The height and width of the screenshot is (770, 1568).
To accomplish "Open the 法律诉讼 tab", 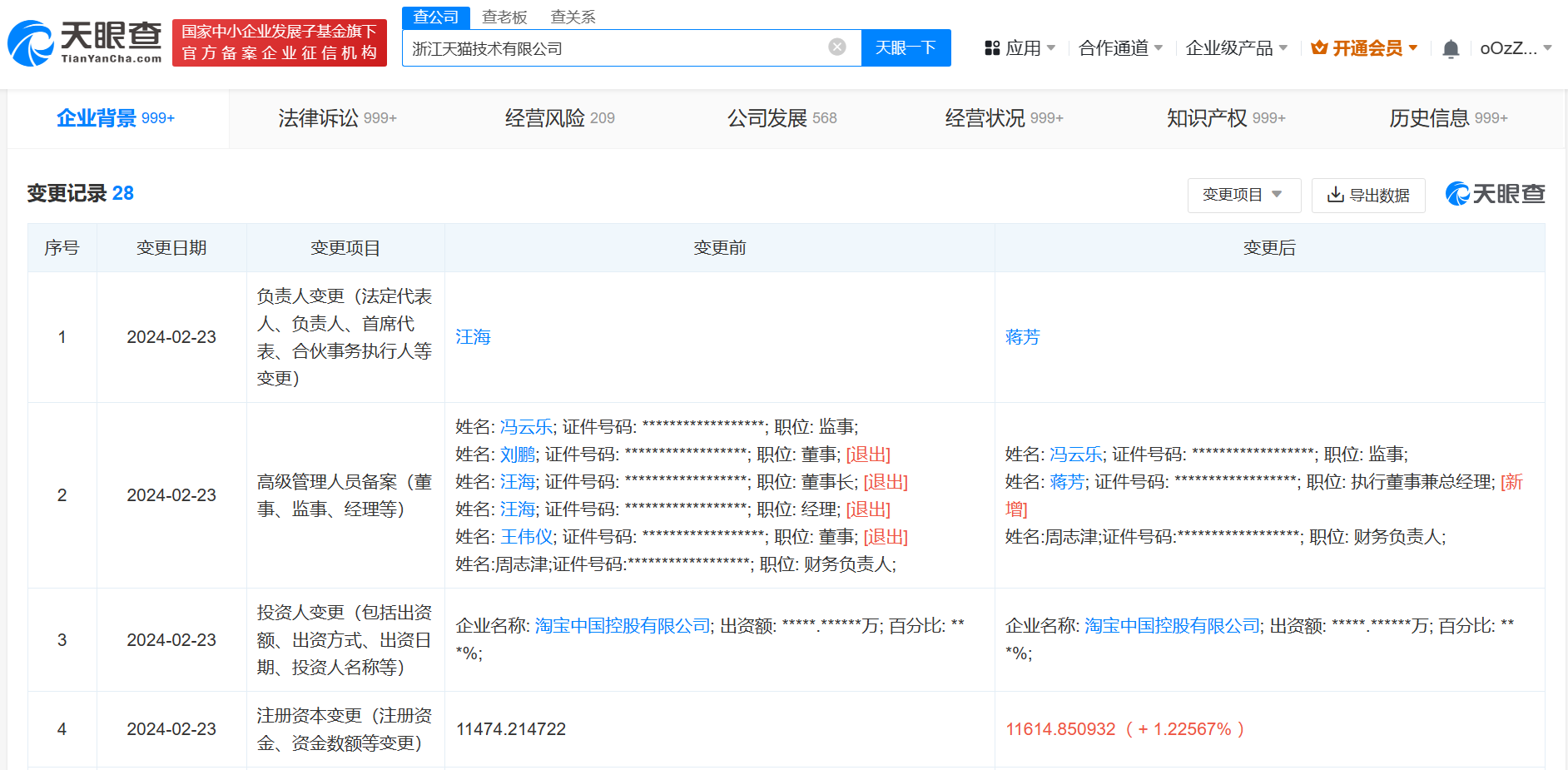I will click(x=337, y=118).
